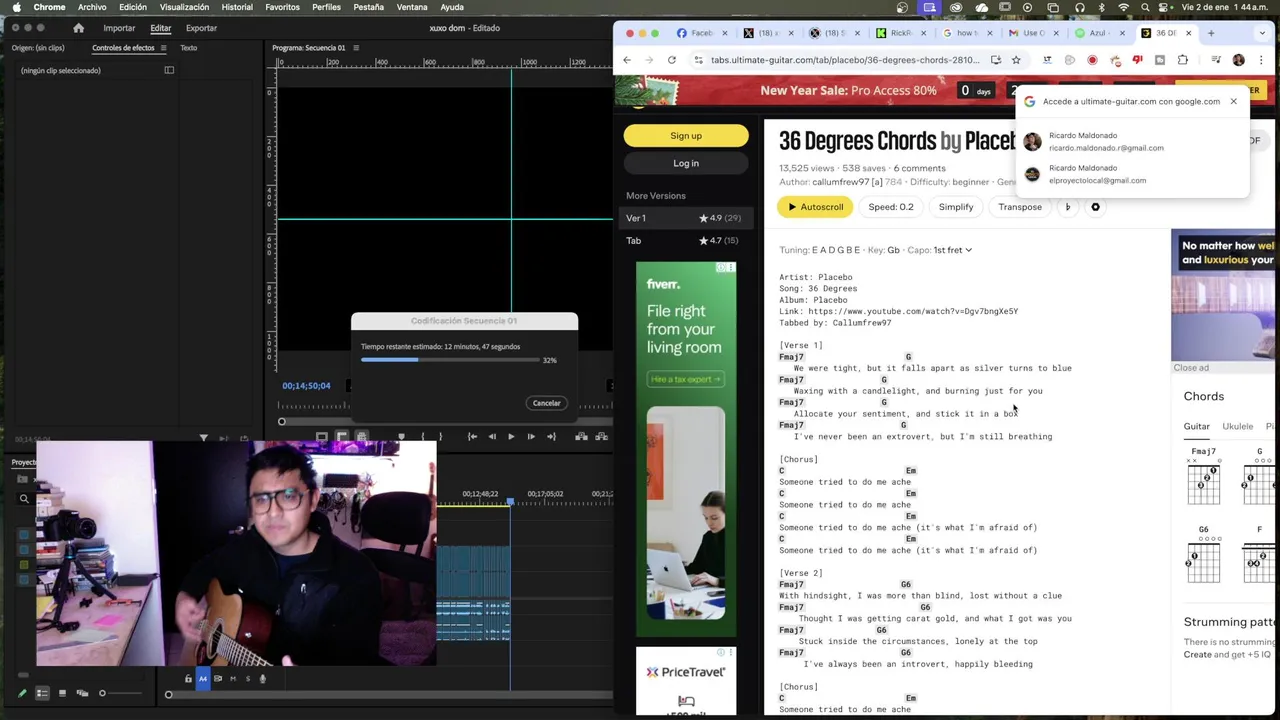Click the Speed: 0.2 button
Image resolution: width=1280 pixels, height=720 pixels.
(891, 207)
